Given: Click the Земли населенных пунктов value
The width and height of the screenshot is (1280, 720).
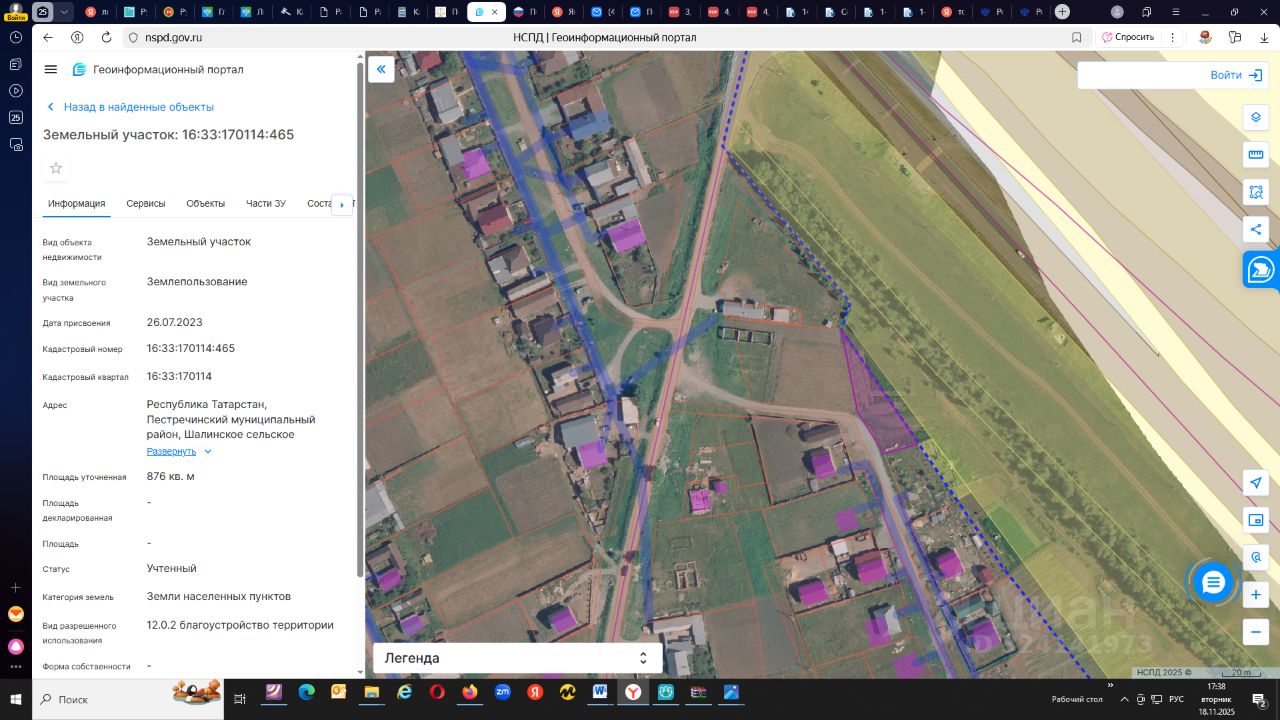Looking at the screenshot, I should [x=219, y=596].
